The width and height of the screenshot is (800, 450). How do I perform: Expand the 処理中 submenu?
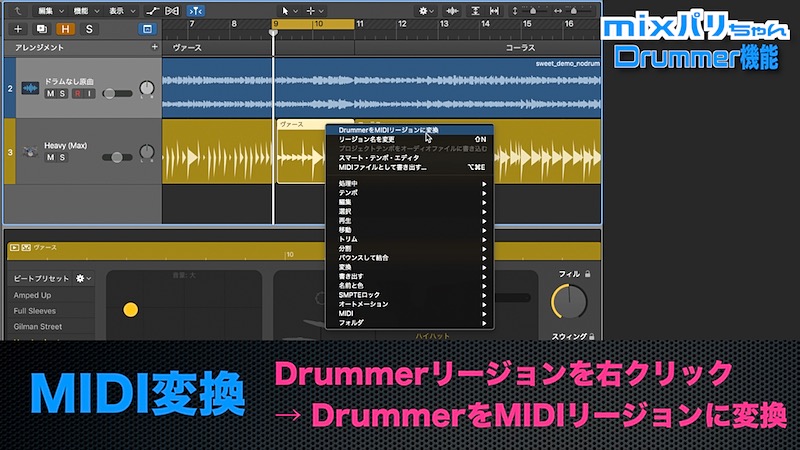click(x=409, y=184)
